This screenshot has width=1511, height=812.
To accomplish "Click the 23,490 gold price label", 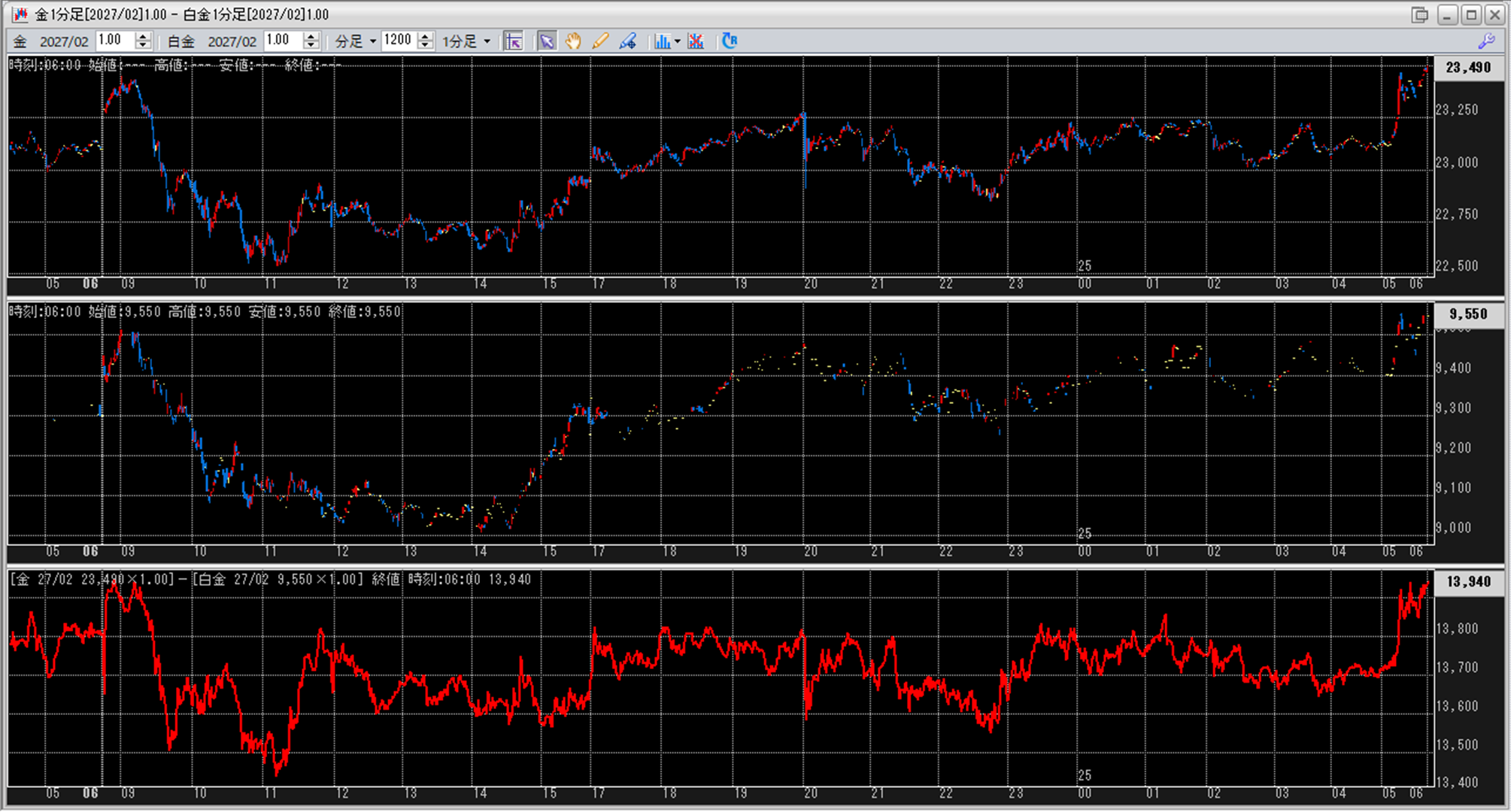I will [x=1468, y=68].
